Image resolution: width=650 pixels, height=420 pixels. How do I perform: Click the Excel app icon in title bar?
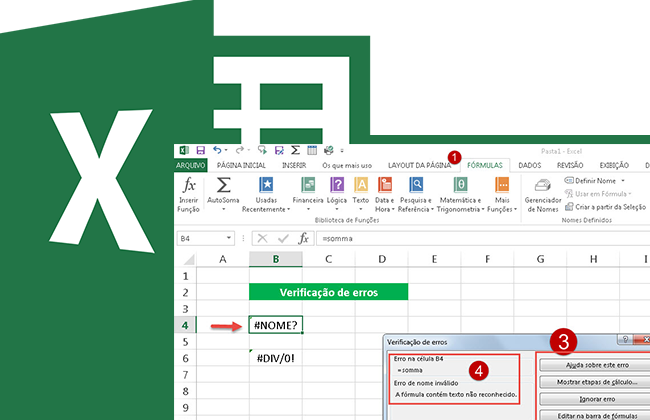tap(184, 150)
